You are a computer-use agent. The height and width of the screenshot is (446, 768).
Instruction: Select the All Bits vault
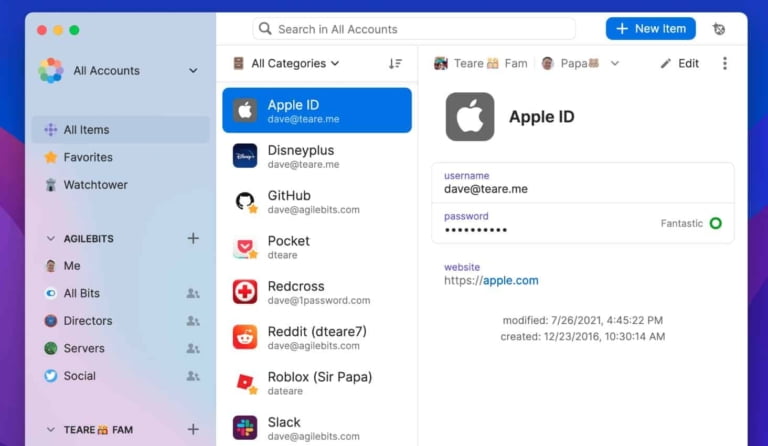click(x=120, y=293)
